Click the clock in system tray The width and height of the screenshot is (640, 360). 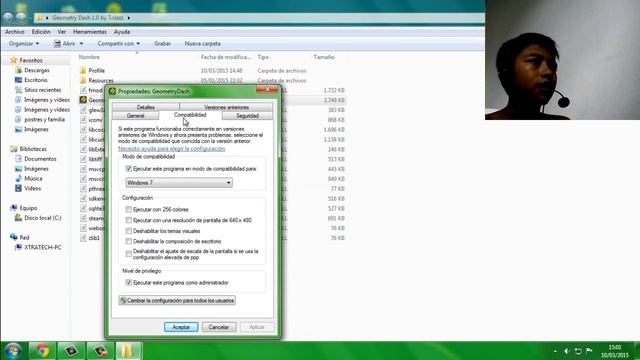coord(615,351)
